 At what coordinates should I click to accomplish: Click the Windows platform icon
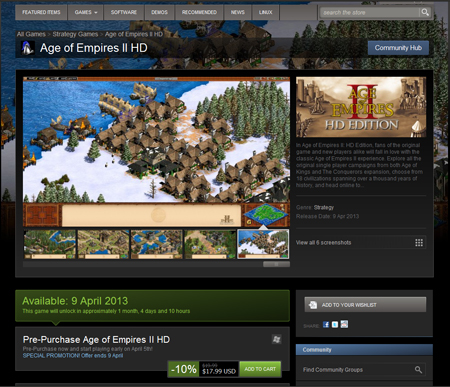(x=276, y=339)
